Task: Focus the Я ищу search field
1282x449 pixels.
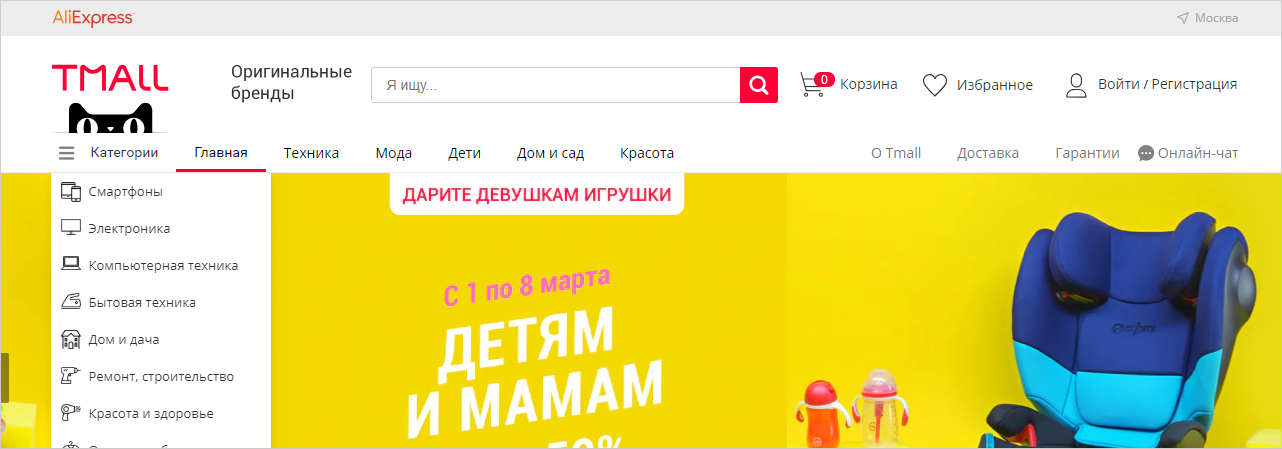Action: click(x=556, y=85)
